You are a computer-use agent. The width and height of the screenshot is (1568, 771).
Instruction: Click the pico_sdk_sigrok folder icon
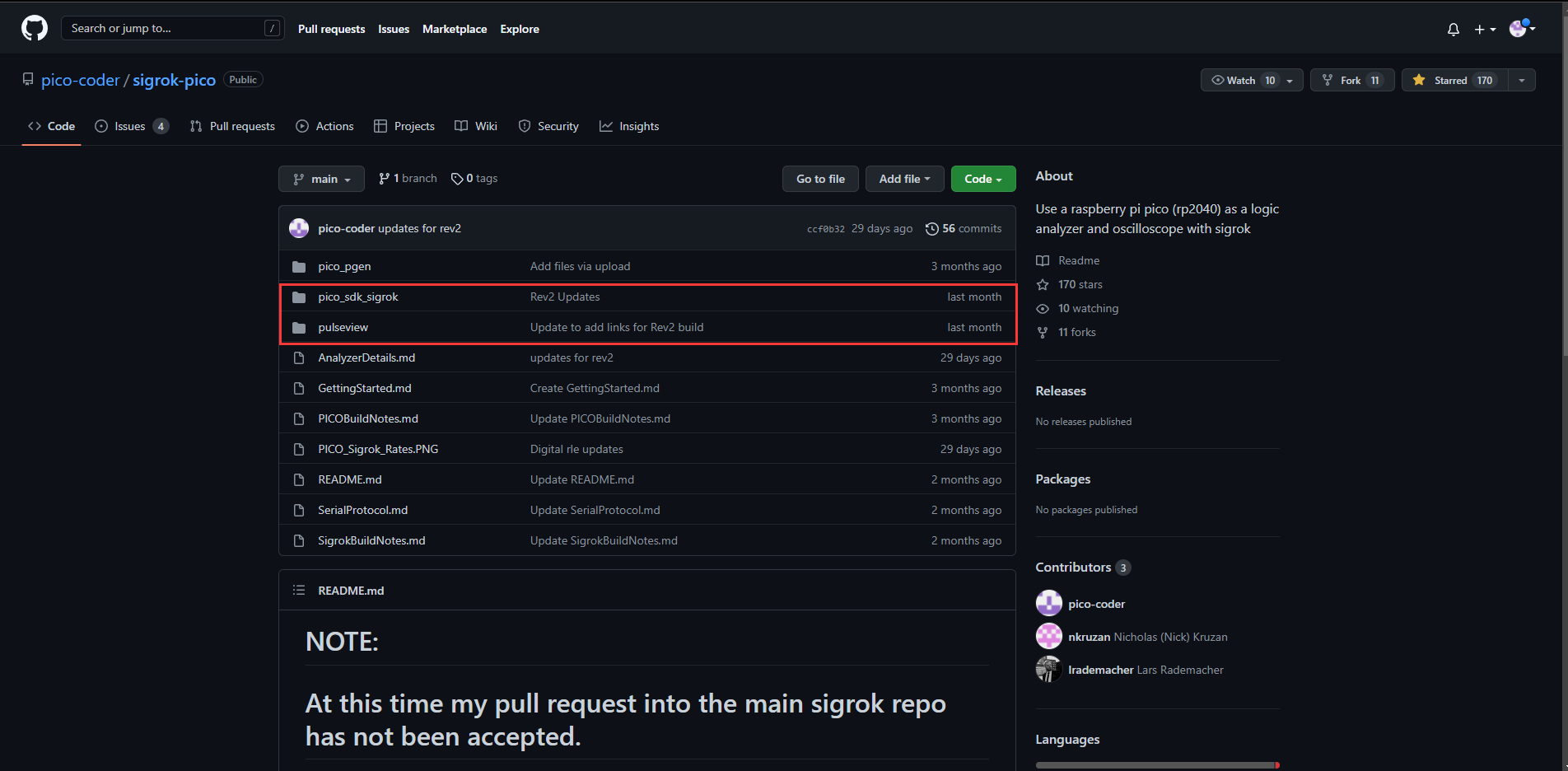click(x=299, y=297)
